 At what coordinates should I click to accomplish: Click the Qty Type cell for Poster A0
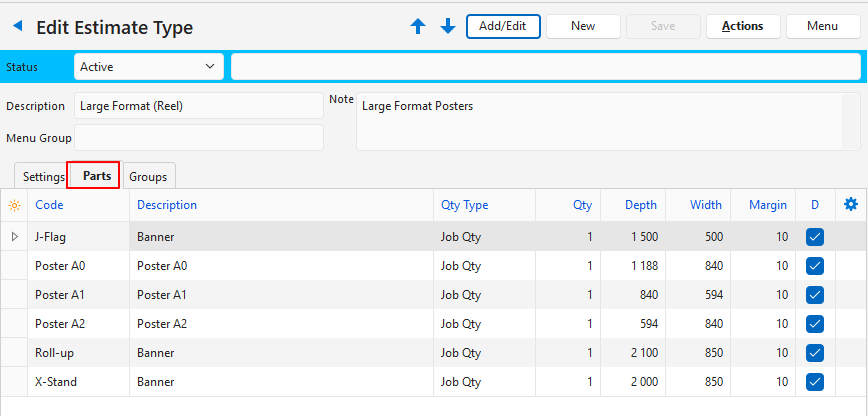point(484,266)
